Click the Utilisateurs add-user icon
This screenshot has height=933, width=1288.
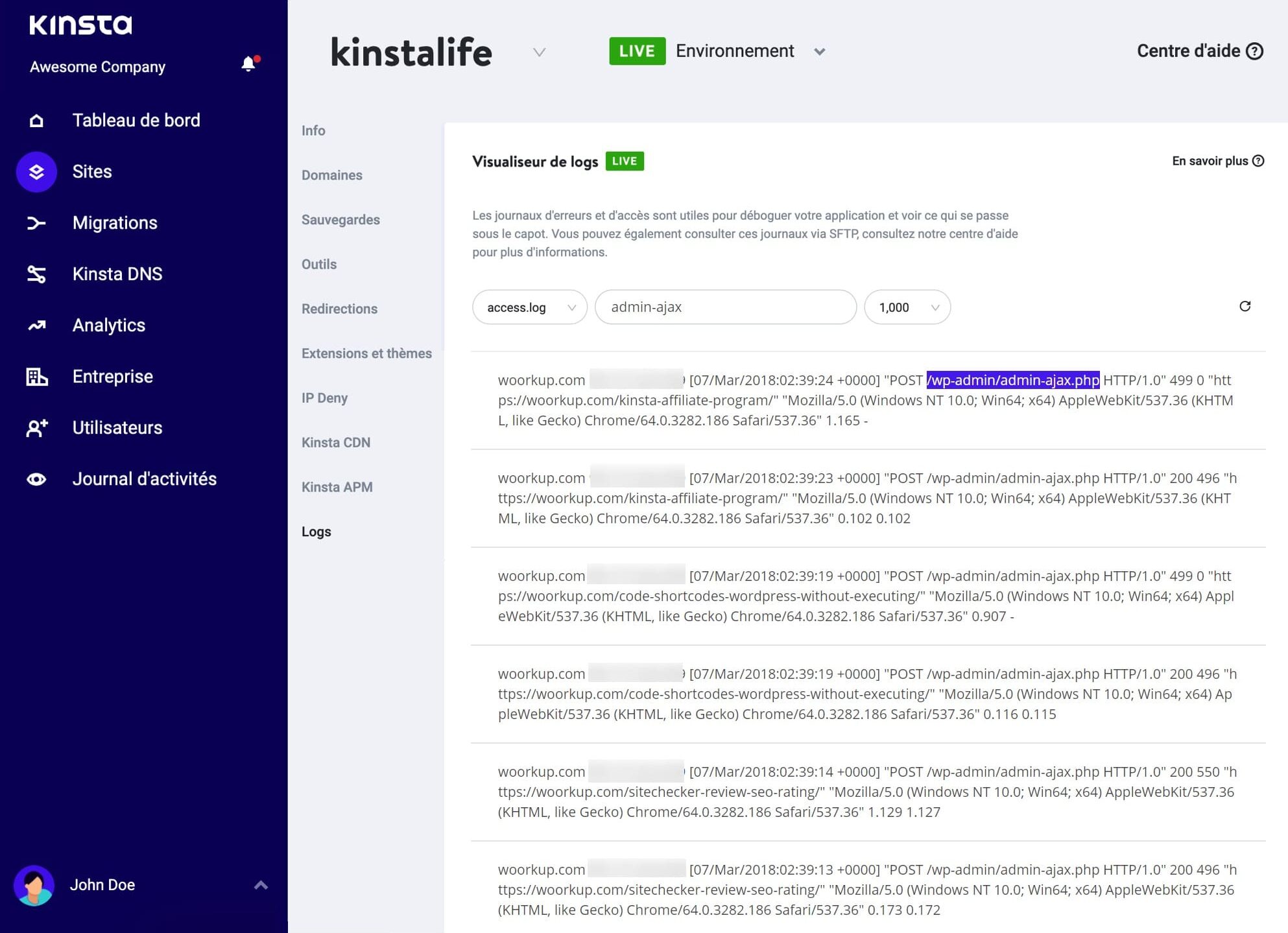pos(37,428)
